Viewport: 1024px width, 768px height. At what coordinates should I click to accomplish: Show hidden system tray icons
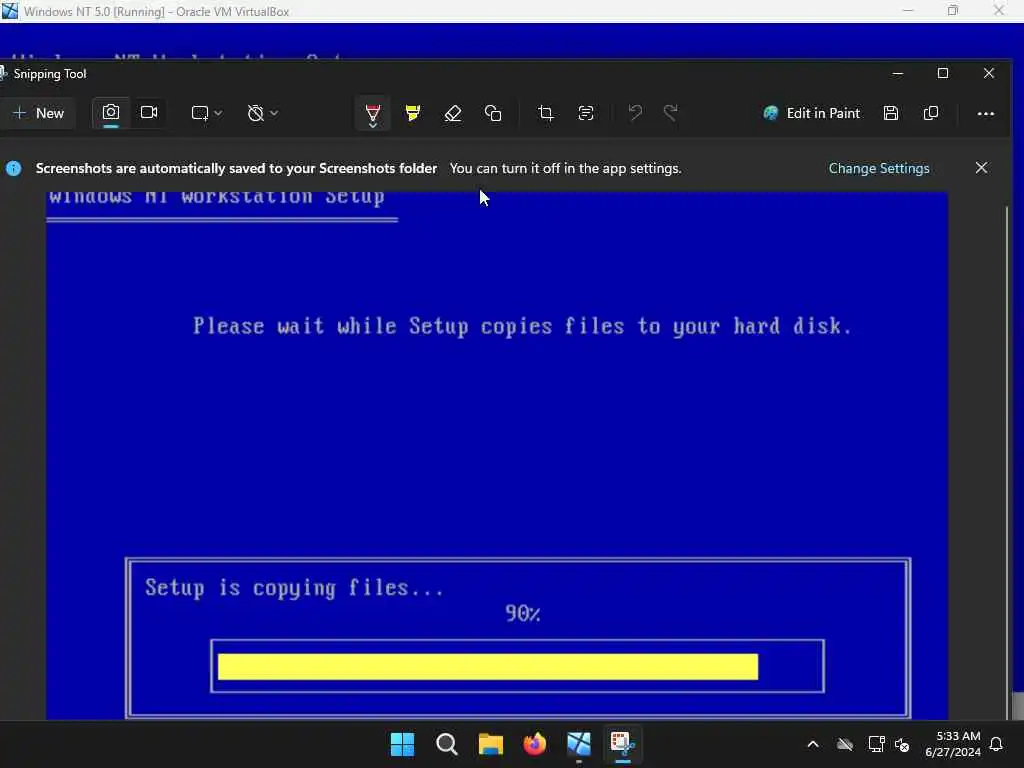[x=813, y=744]
